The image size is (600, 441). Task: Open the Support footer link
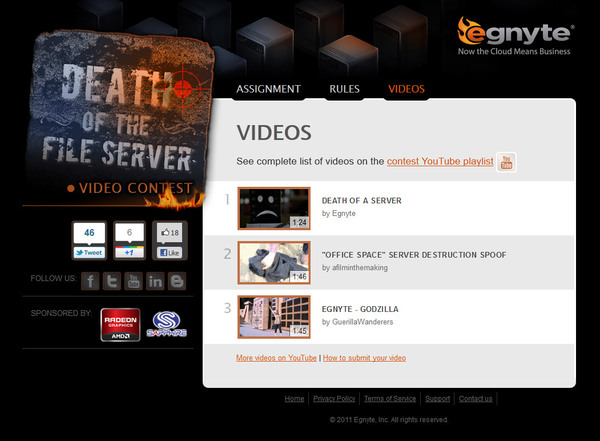[x=437, y=399]
